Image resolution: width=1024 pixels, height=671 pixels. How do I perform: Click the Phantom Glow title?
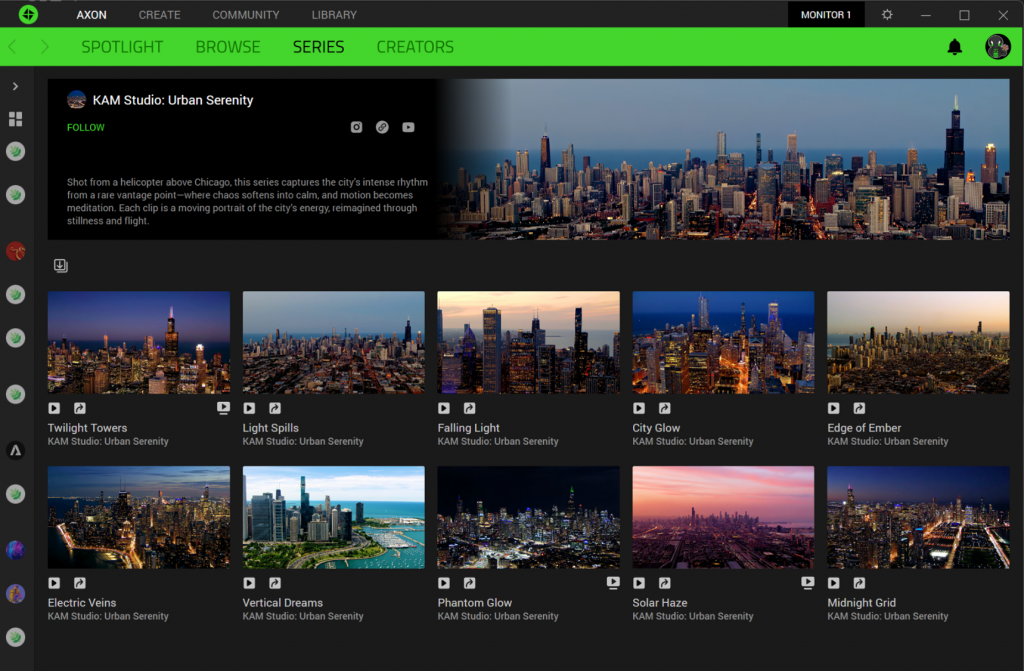475,602
